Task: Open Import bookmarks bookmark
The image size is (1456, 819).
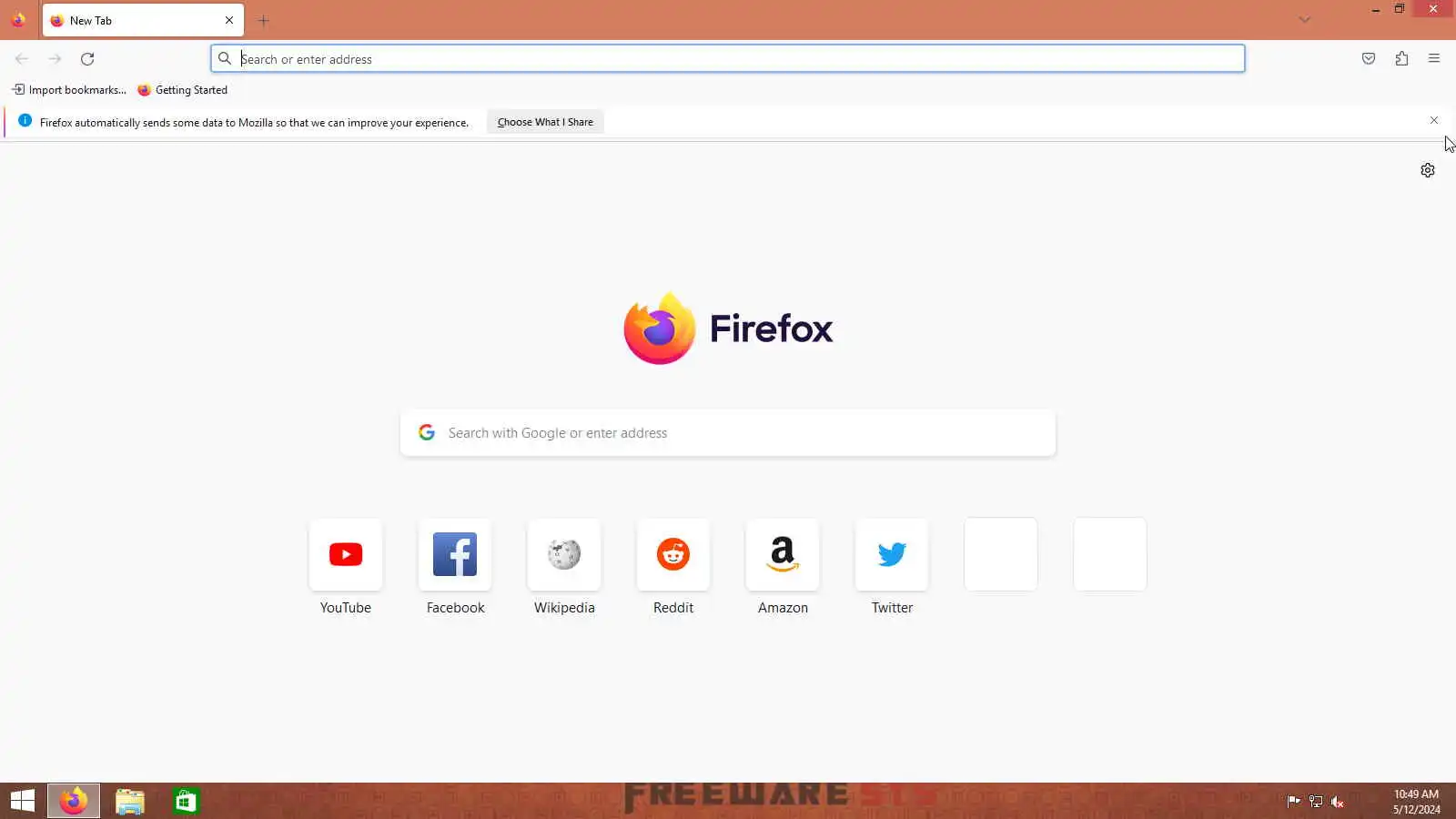Action: tap(69, 90)
